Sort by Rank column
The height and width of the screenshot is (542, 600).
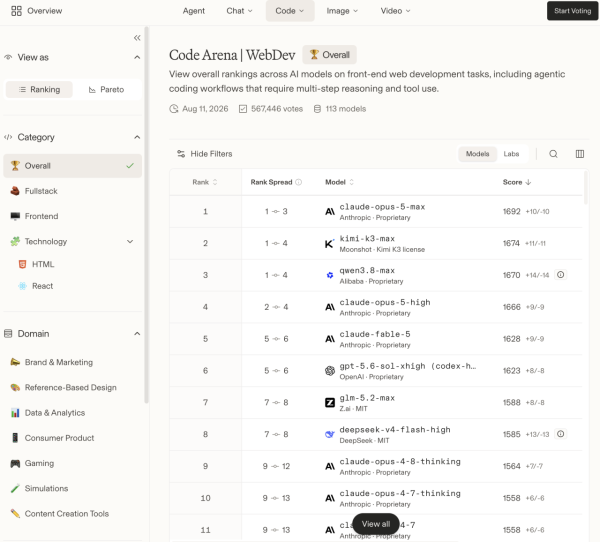205,182
